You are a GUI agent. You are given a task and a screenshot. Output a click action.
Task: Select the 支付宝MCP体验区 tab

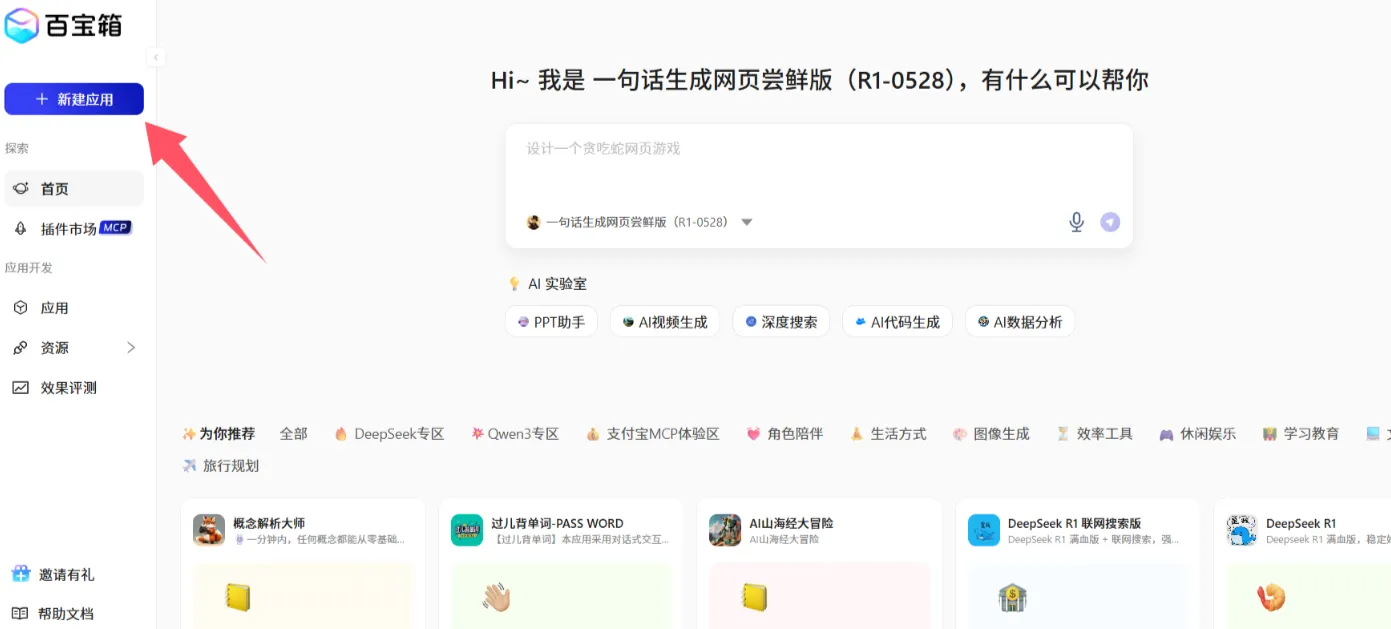(x=653, y=434)
